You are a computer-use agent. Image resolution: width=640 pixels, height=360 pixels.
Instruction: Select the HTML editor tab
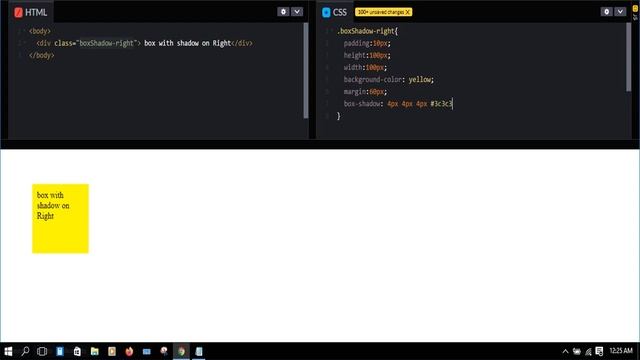point(31,12)
